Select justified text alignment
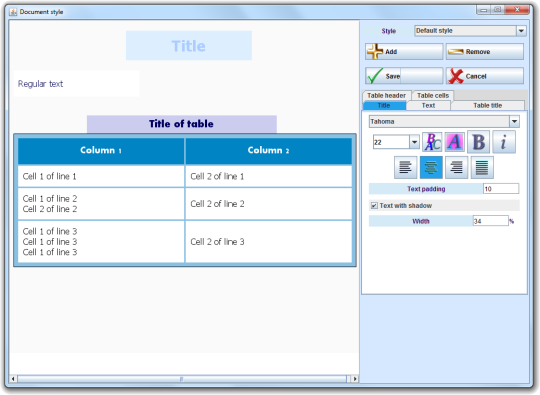Viewport: 540px width, 395px height. coord(482,167)
